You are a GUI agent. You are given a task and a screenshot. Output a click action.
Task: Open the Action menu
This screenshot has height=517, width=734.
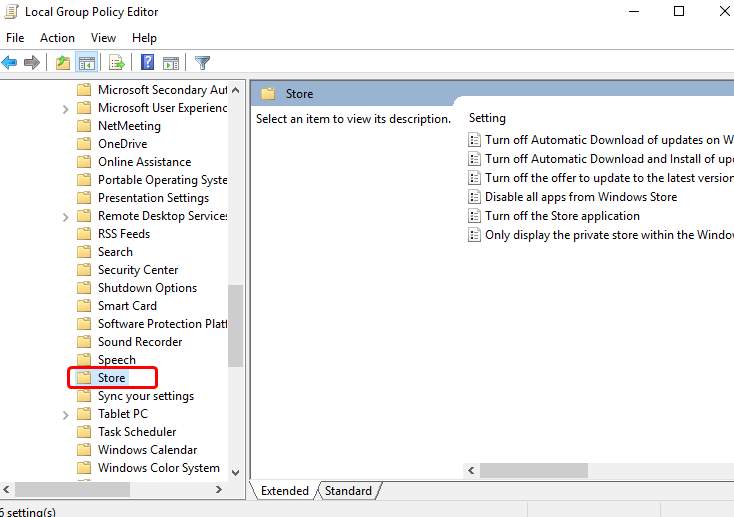click(x=57, y=38)
